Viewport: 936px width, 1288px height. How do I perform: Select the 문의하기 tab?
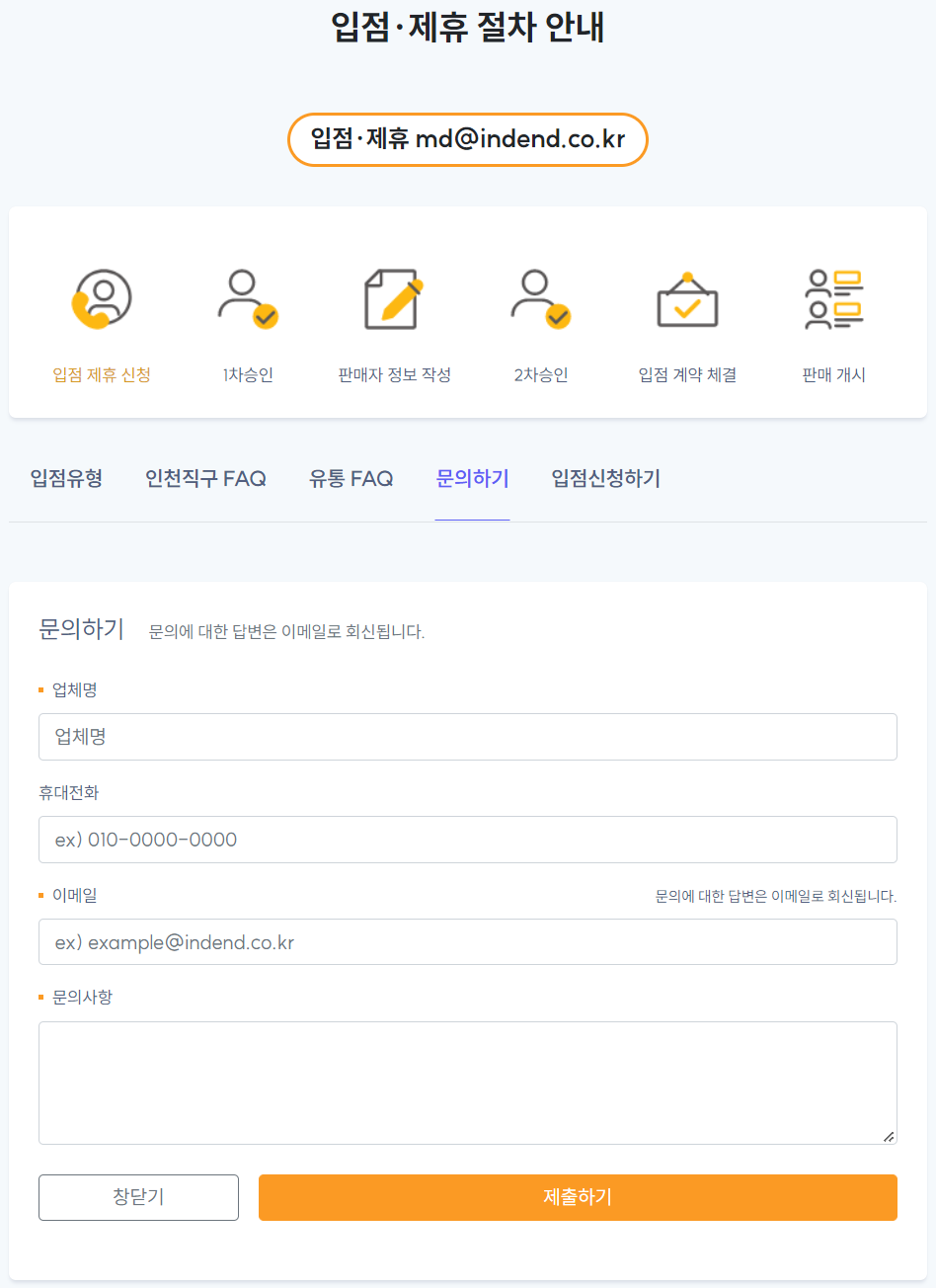tap(472, 479)
